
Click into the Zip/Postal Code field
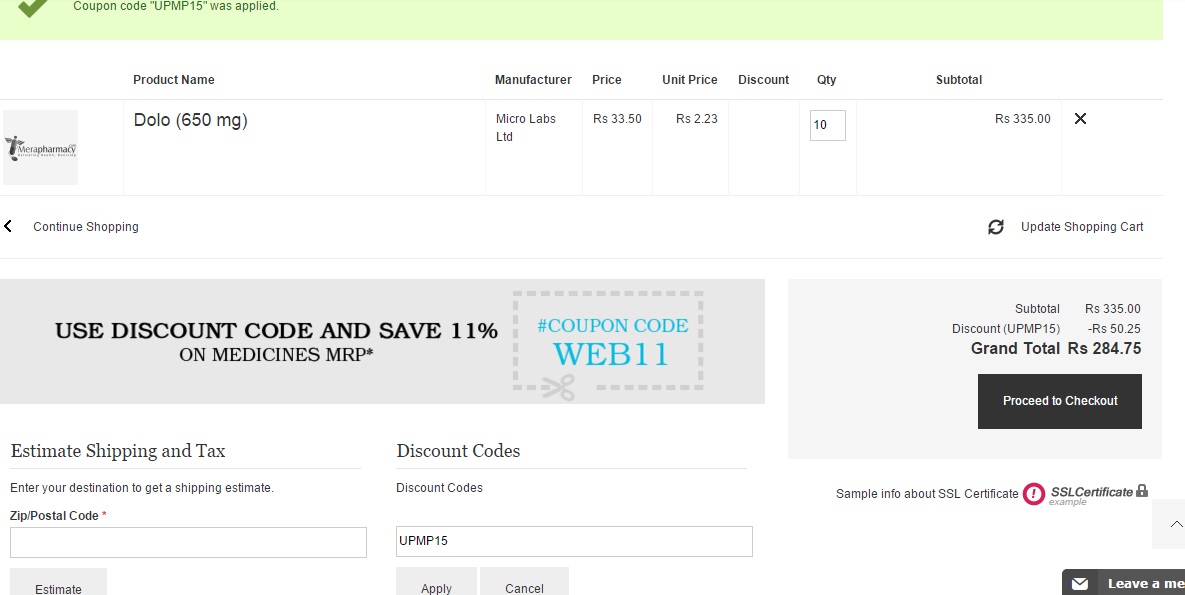coord(188,542)
